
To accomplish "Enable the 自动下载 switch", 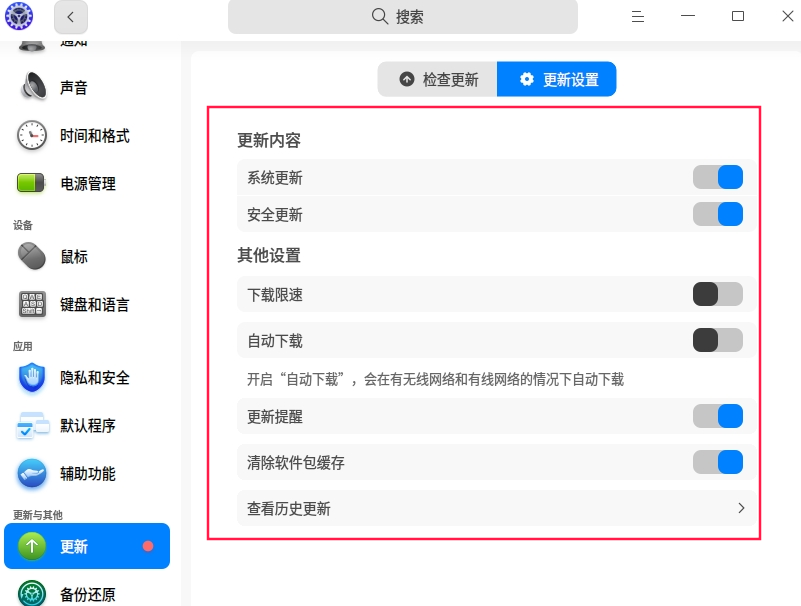I will (718, 340).
